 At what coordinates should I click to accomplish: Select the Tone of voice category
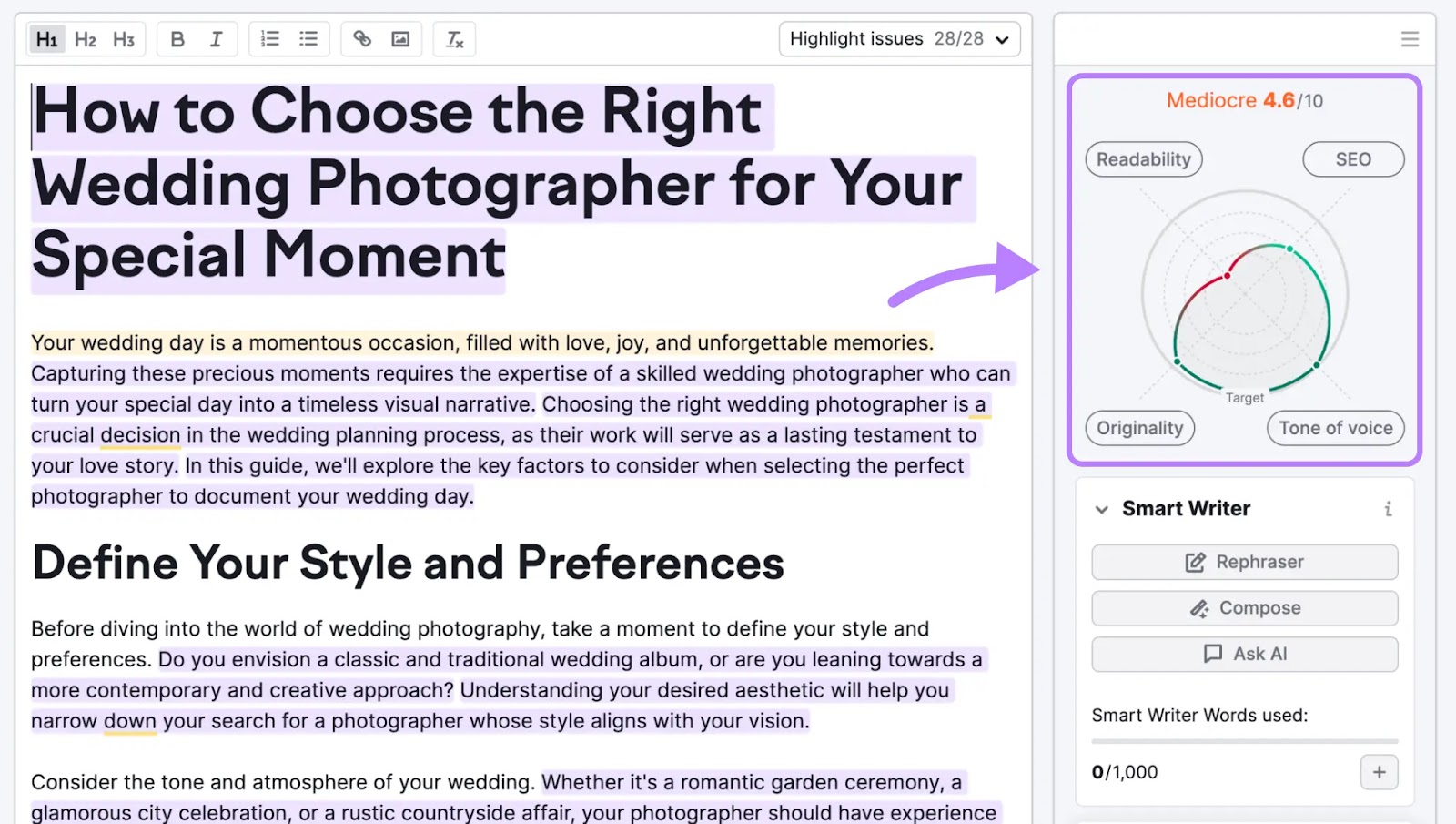1335,428
